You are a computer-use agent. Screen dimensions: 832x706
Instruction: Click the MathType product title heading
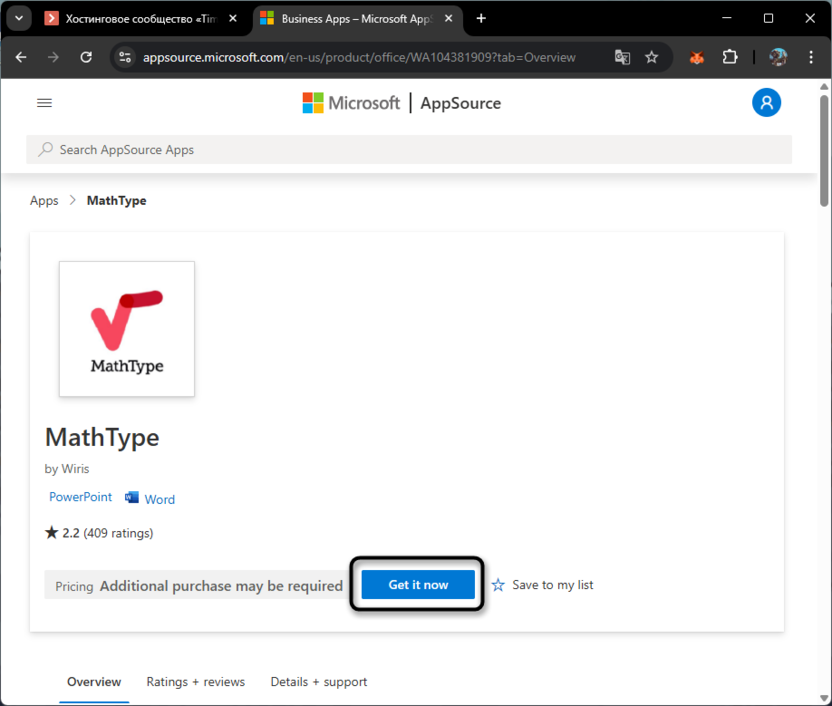point(102,438)
